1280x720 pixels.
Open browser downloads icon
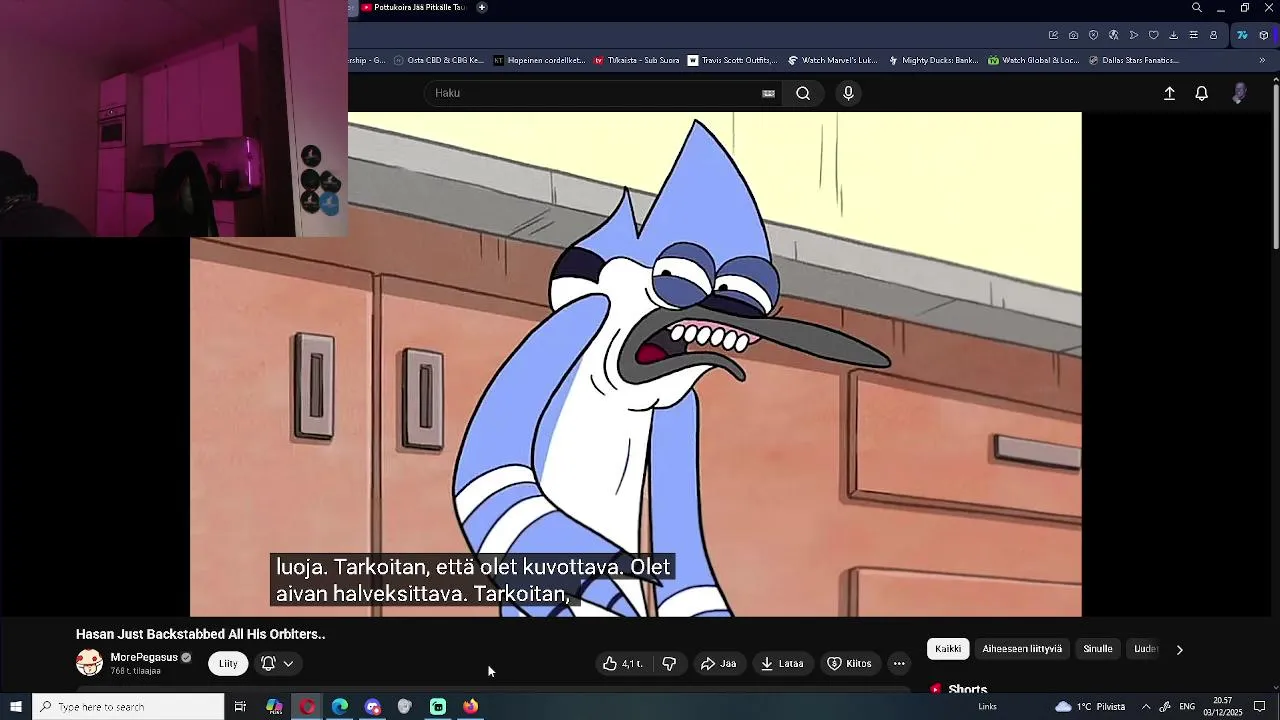[1173, 35]
